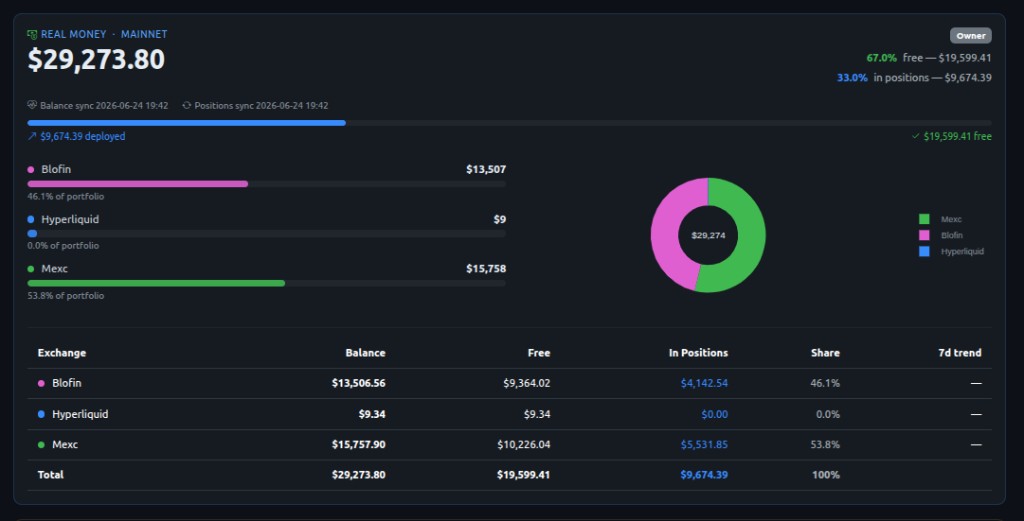
Task: Click the Blofin $13,507 amount in allocation list
Action: (486, 170)
